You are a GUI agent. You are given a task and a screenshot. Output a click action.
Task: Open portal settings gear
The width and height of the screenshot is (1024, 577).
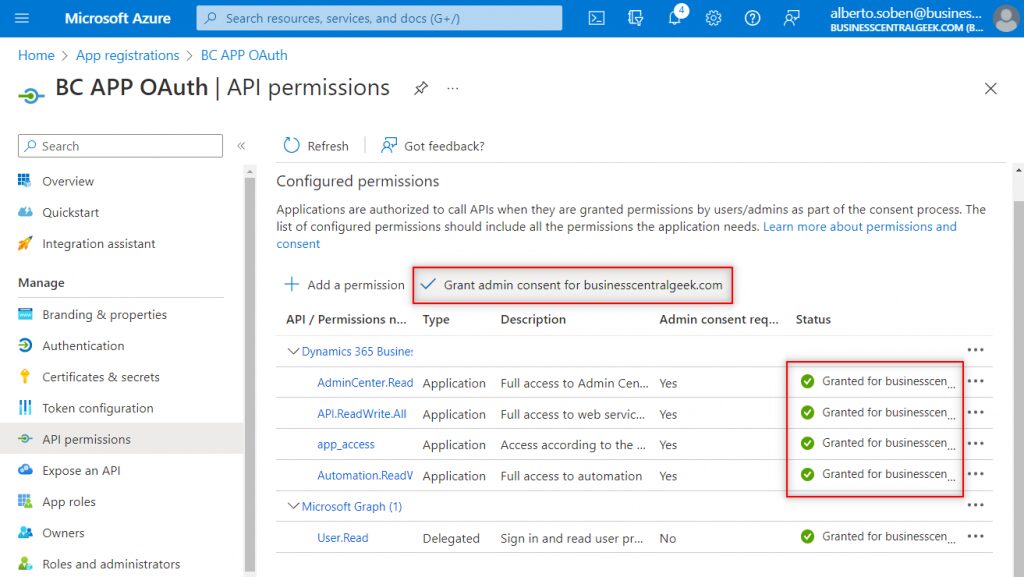click(713, 18)
